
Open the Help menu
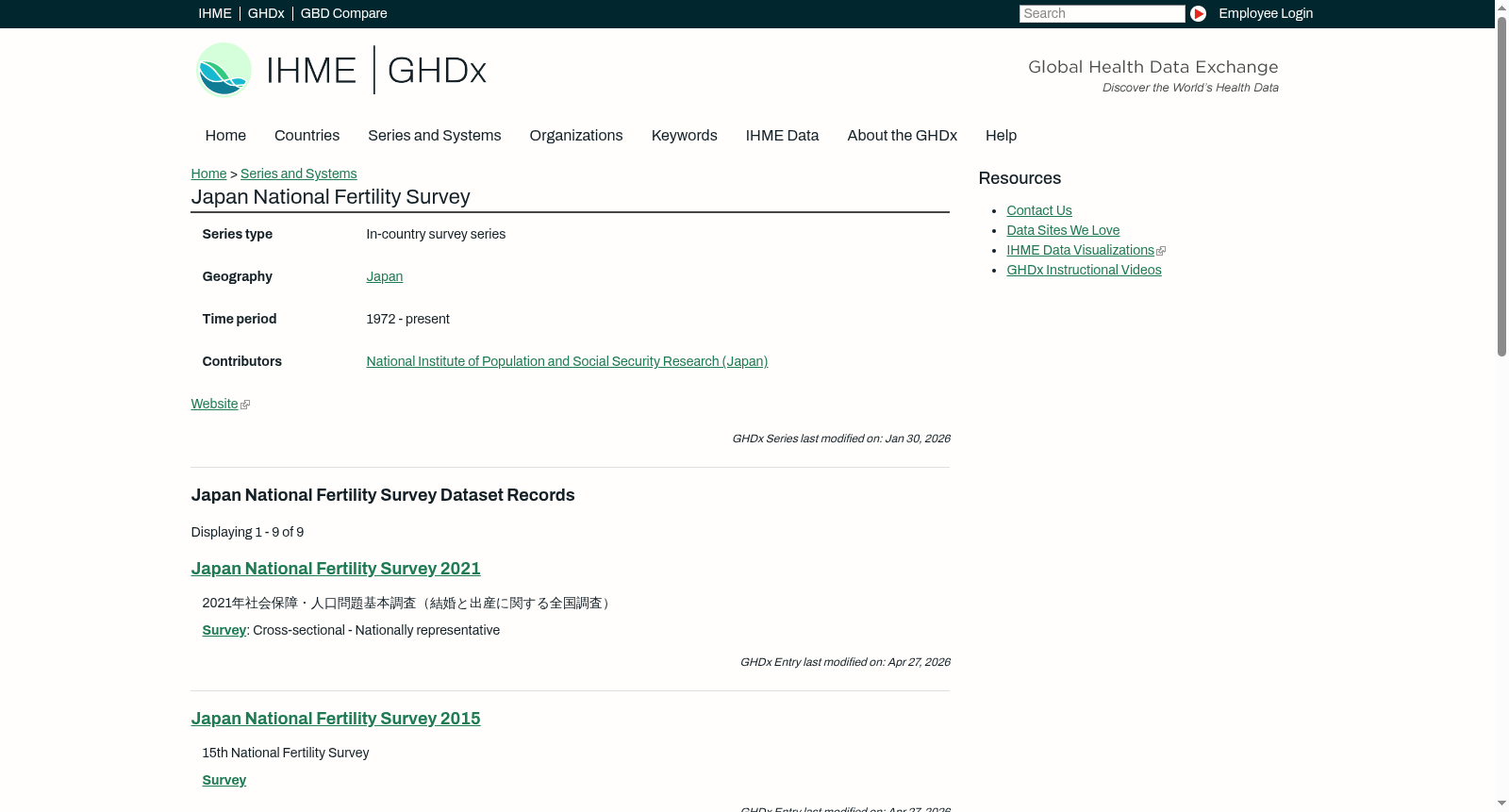click(1001, 136)
